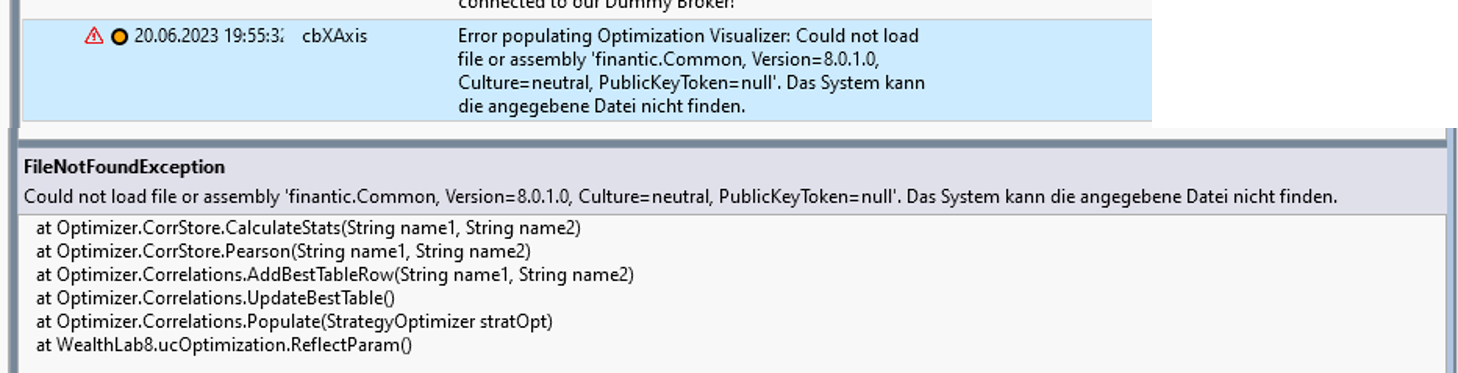Select the Optimization Visualizer error message row
The image size is (1458, 373).
(x=587, y=70)
